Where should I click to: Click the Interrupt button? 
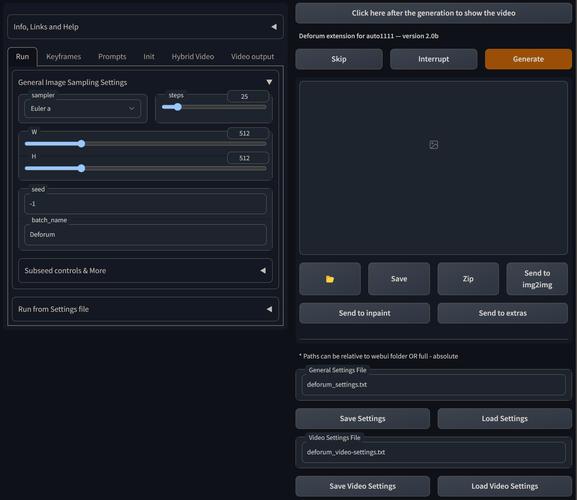433,59
